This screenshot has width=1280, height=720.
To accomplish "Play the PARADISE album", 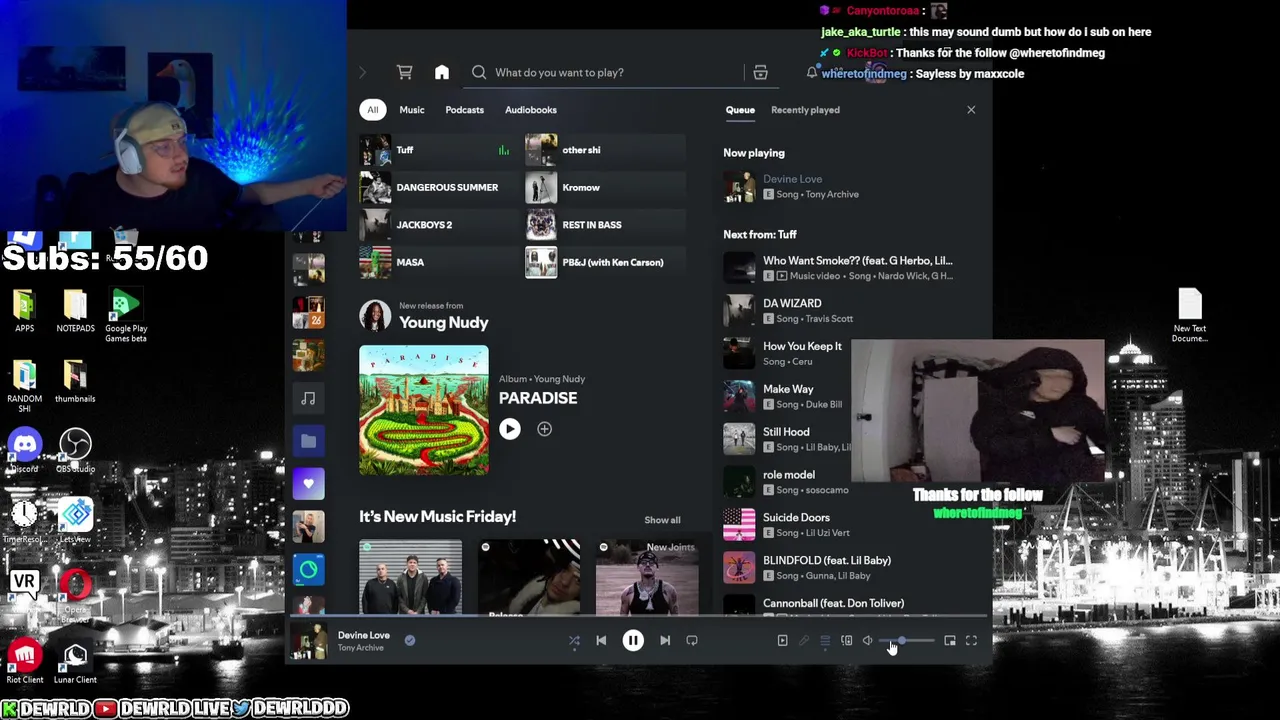I will point(510,429).
